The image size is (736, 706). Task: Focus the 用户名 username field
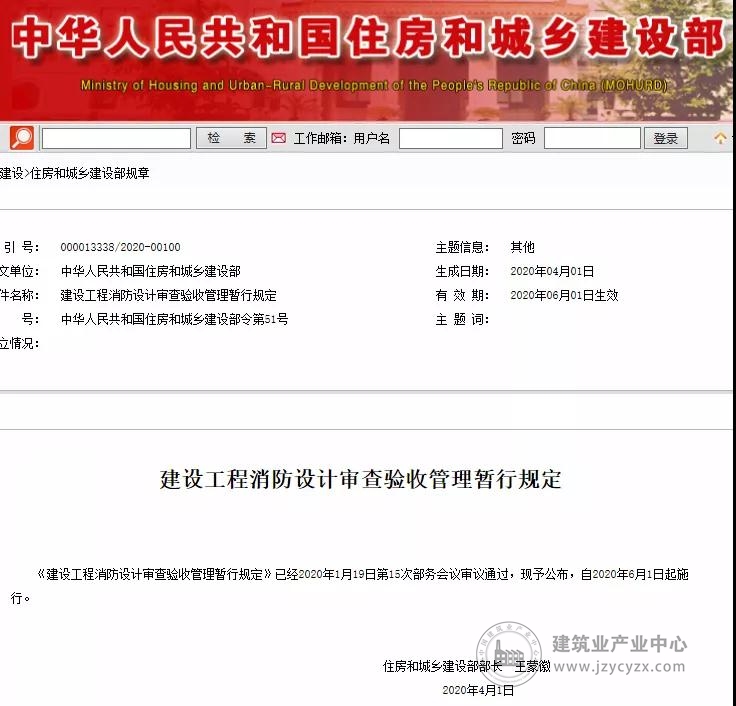pos(451,138)
